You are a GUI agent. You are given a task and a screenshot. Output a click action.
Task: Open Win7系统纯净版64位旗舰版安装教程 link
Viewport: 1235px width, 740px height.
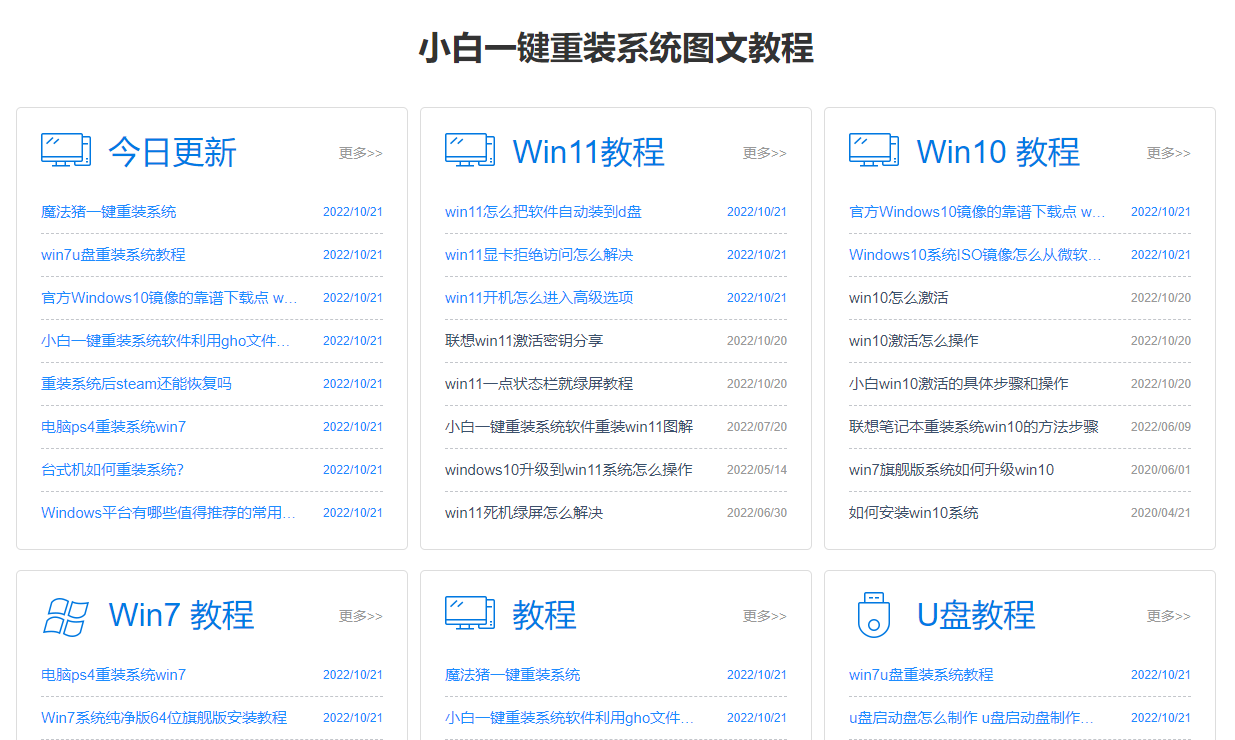point(164,718)
